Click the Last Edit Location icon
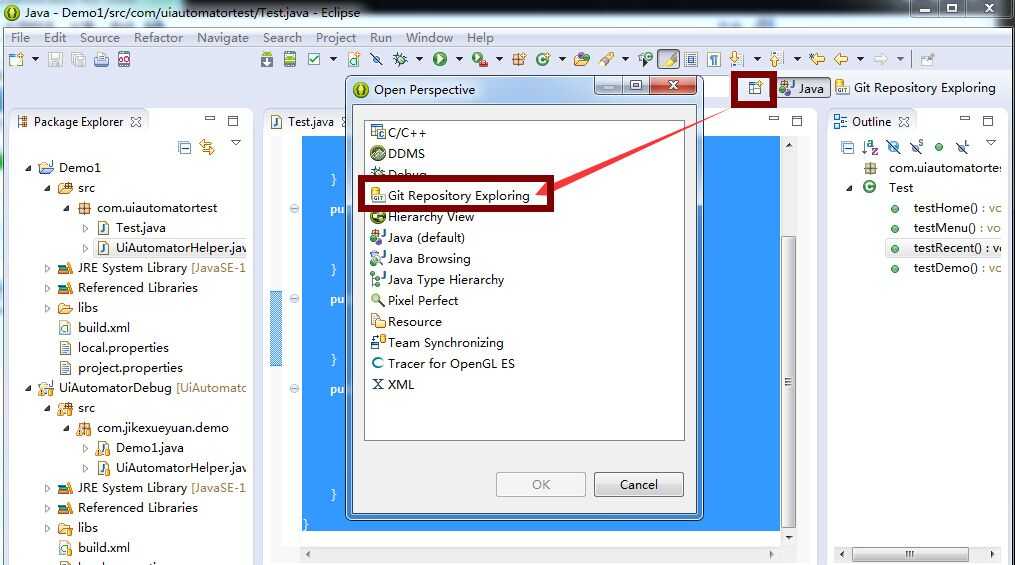1015x565 pixels. point(818,60)
